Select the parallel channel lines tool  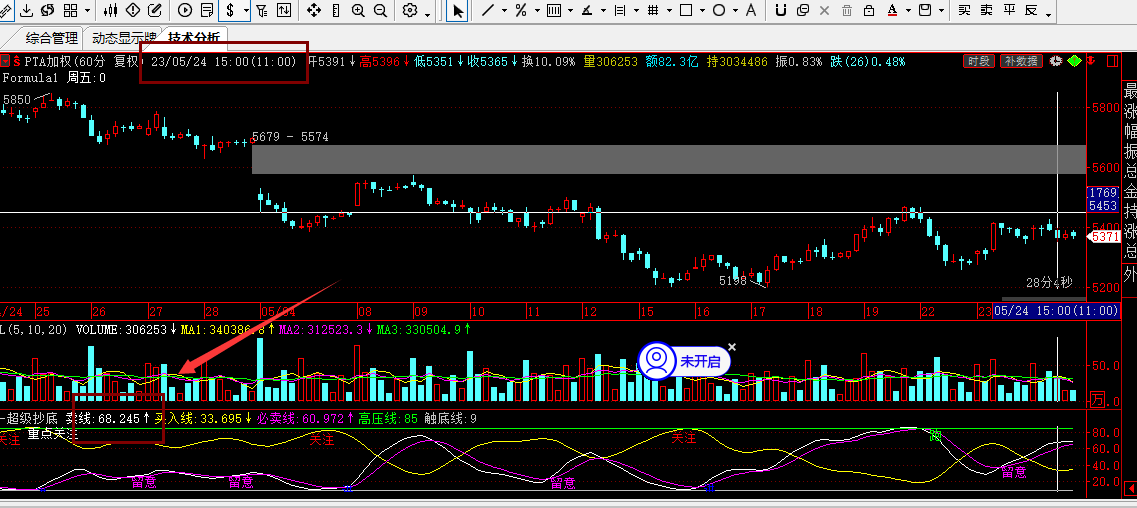pos(620,10)
